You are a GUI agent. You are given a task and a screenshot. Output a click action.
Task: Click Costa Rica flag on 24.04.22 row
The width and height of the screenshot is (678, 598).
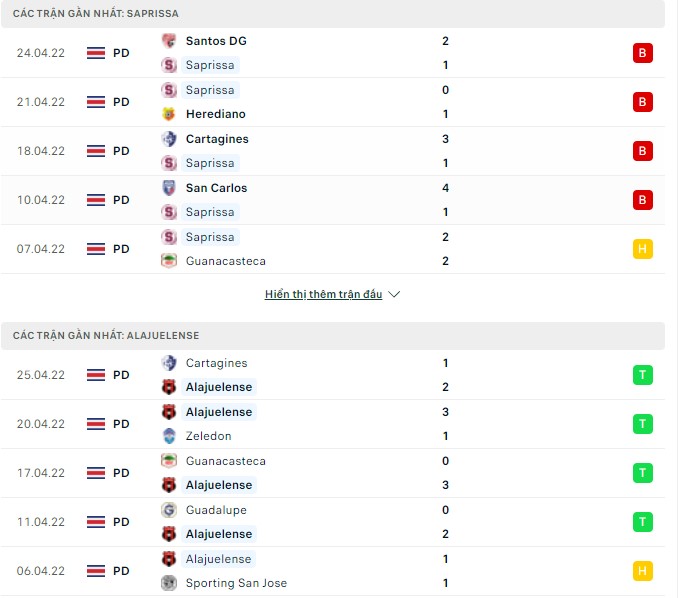click(97, 53)
